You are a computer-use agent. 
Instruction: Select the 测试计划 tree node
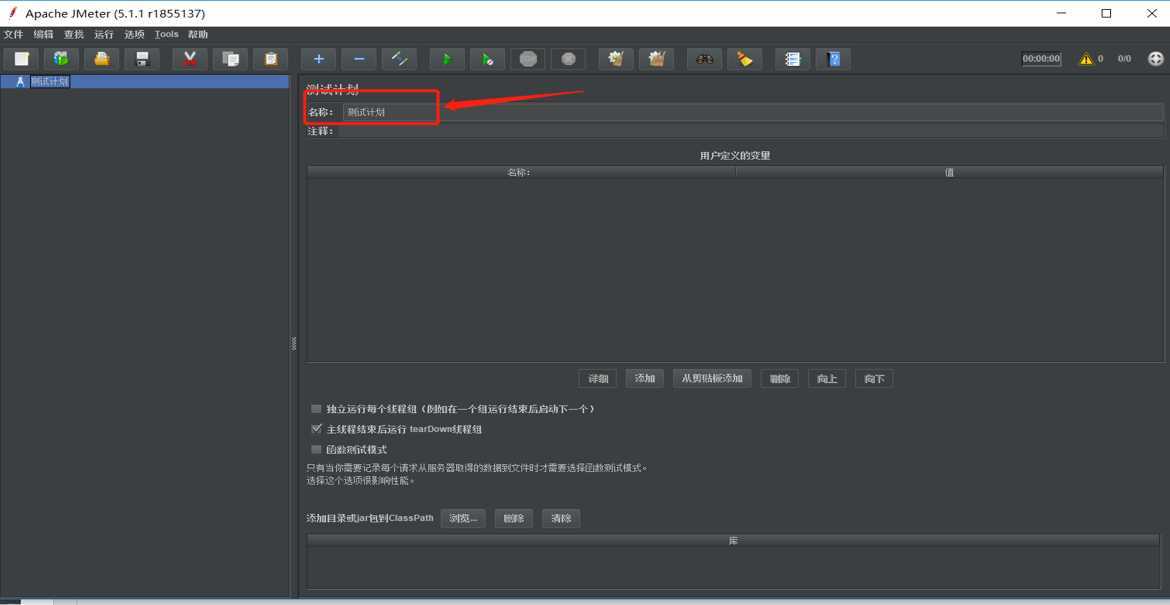tap(50, 82)
